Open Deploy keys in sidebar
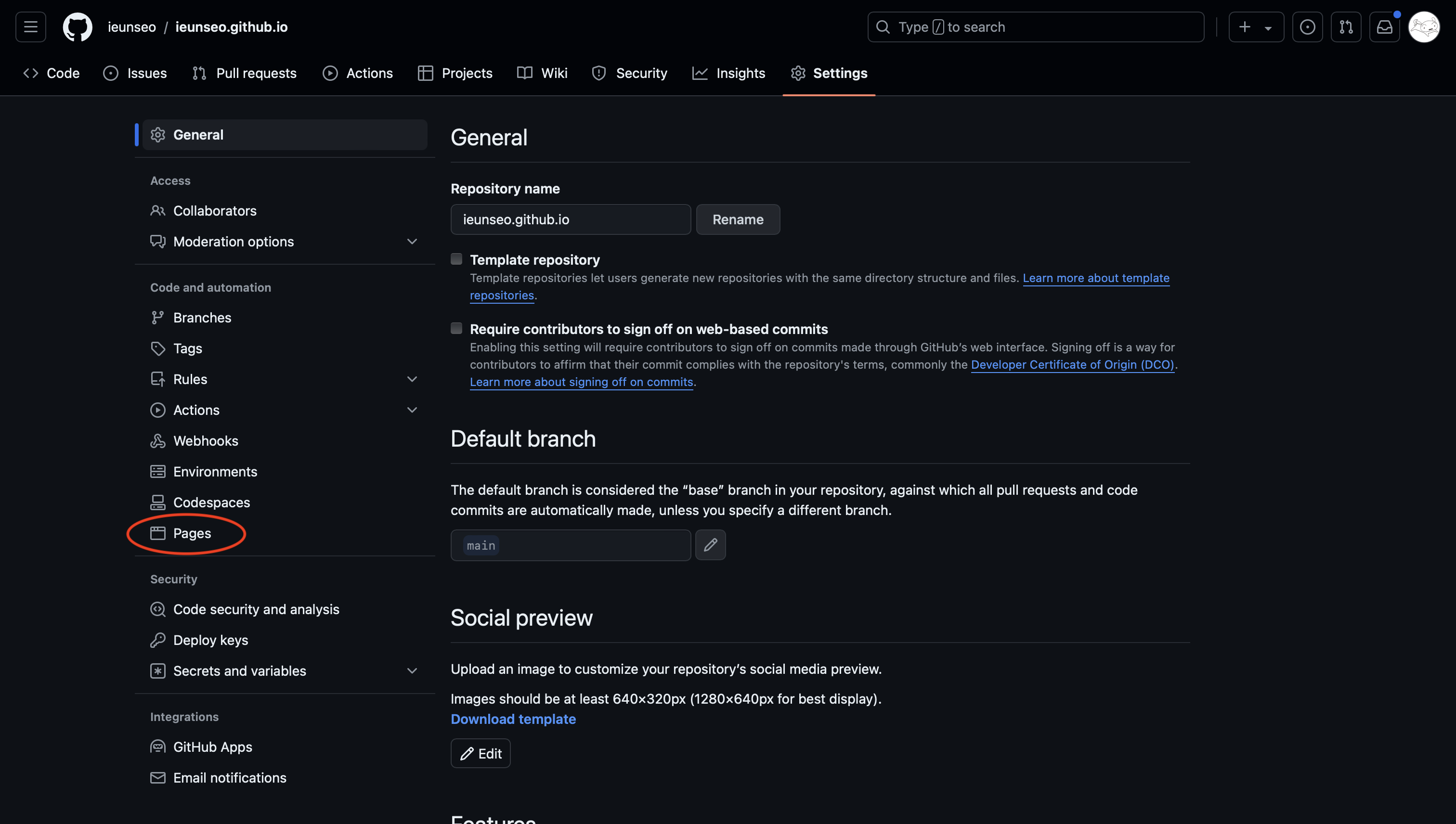 (x=285, y=640)
